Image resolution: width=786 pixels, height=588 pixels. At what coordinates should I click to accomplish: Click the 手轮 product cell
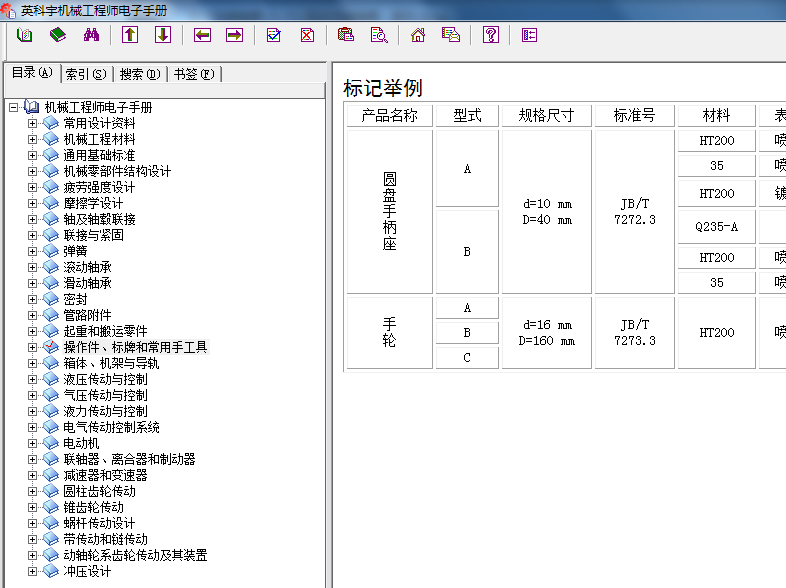389,333
